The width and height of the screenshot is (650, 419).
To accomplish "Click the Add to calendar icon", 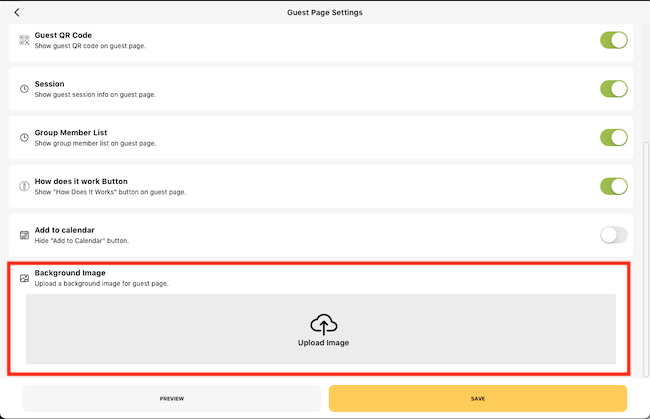I will [24, 235].
